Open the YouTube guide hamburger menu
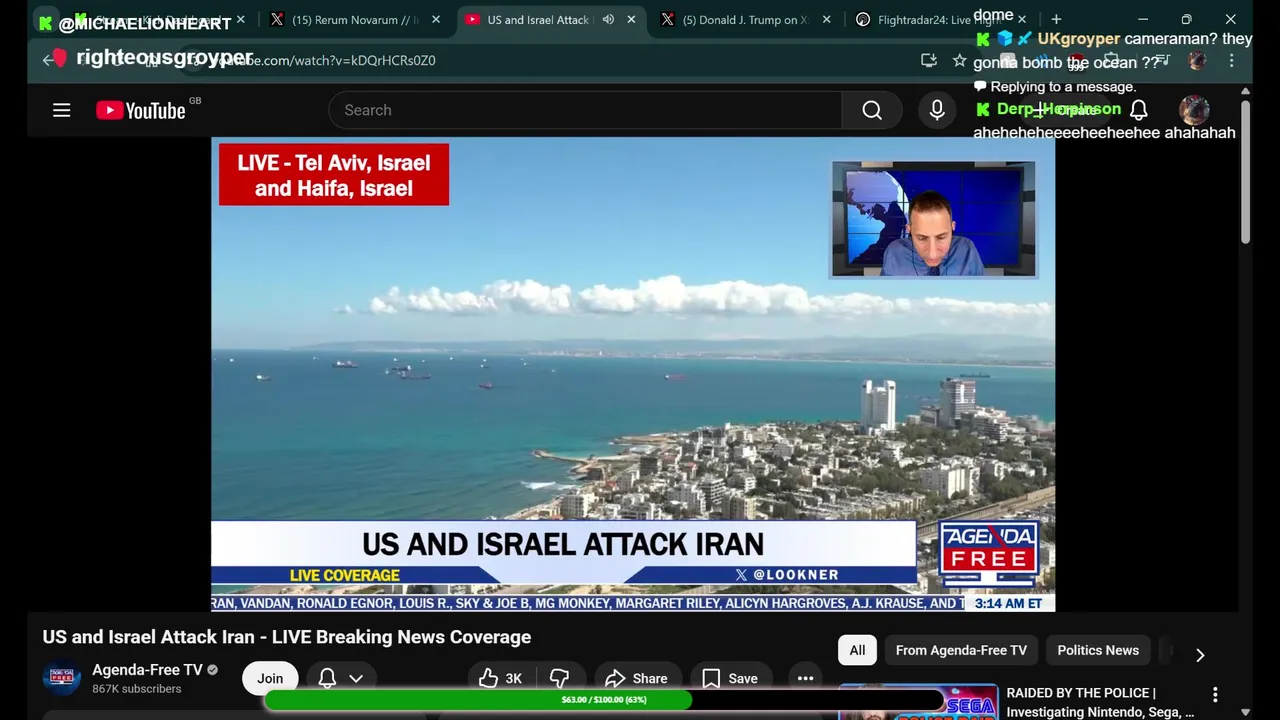This screenshot has width=1280, height=720. pos(62,110)
